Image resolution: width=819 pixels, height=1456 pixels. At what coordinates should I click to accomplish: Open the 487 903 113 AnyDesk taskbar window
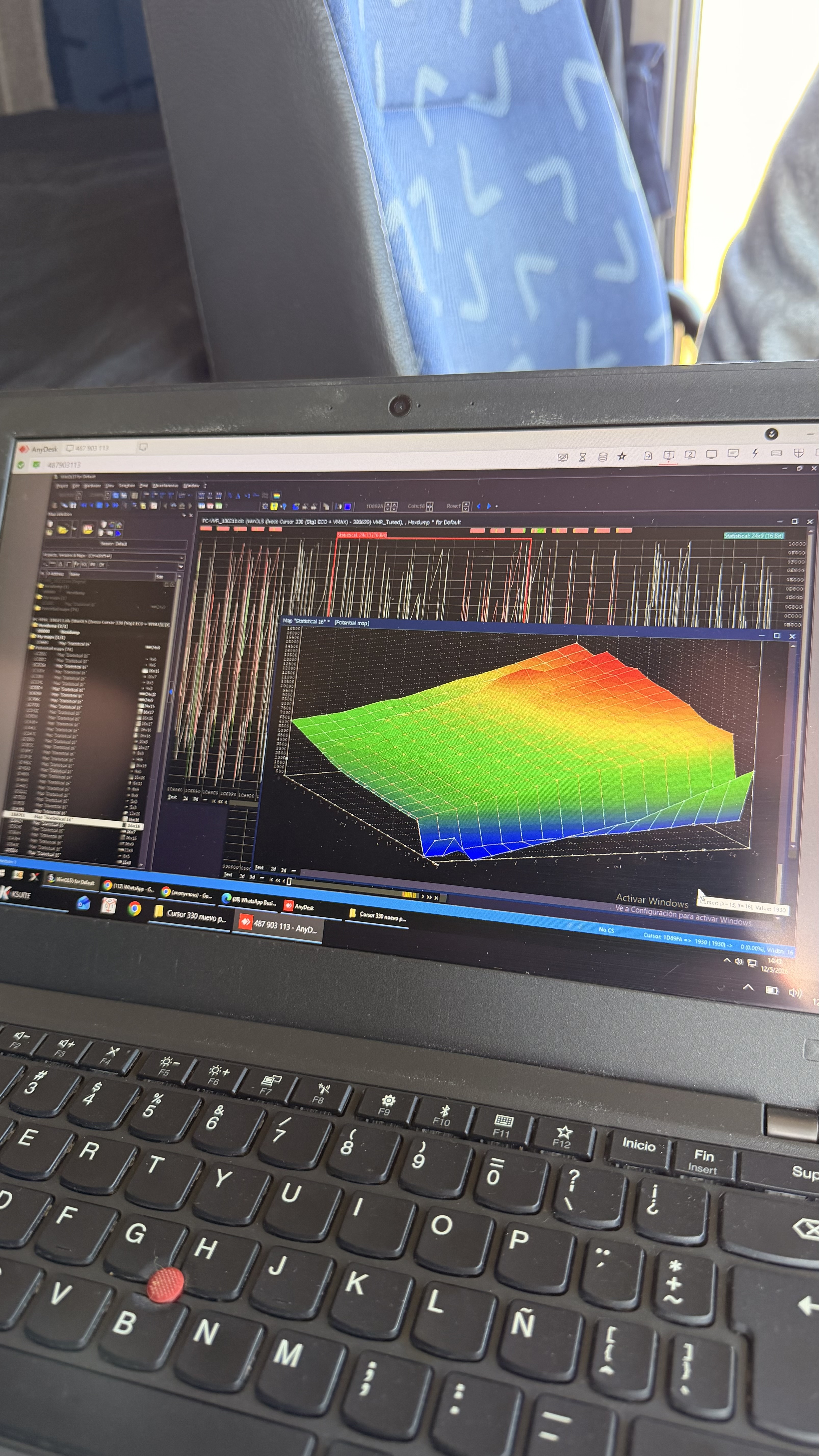[278, 926]
